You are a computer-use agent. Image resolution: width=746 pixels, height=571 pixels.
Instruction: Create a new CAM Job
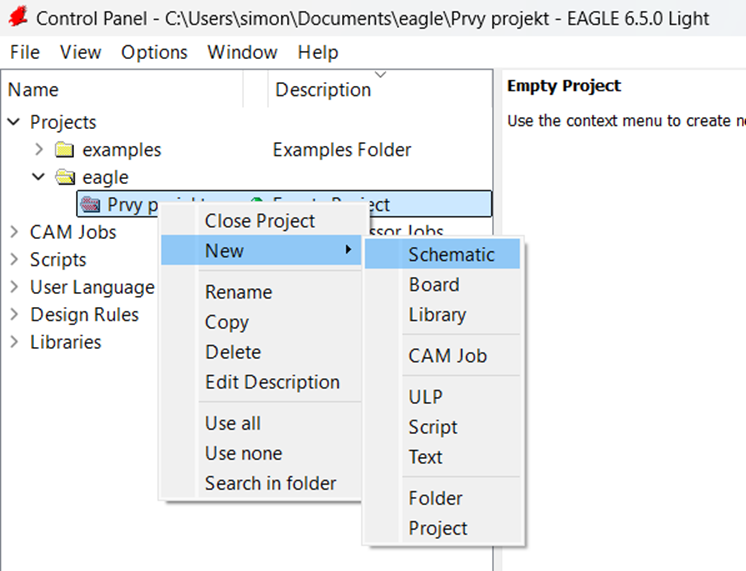442,356
